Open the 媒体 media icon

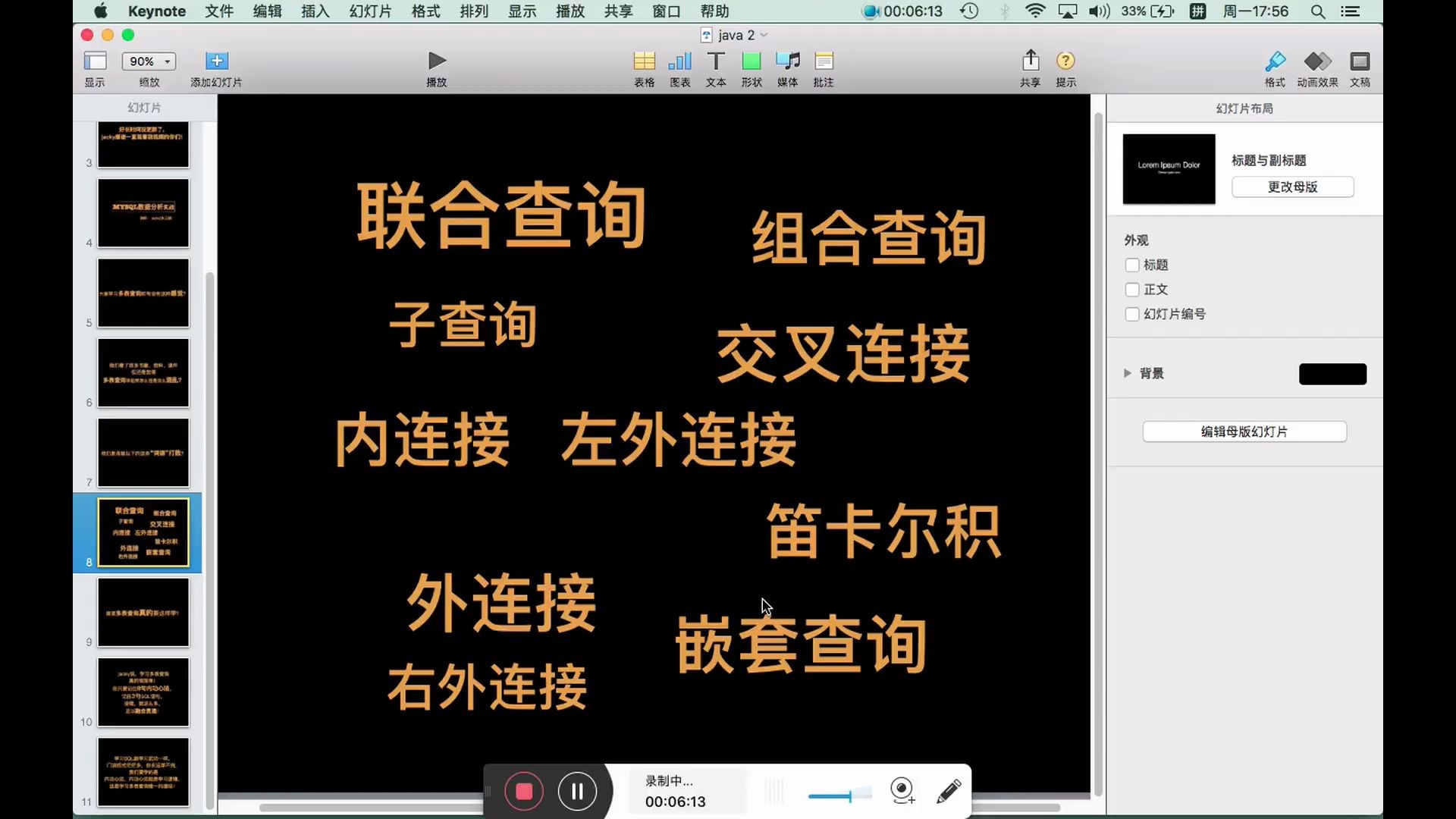pyautogui.click(x=787, y=61)
